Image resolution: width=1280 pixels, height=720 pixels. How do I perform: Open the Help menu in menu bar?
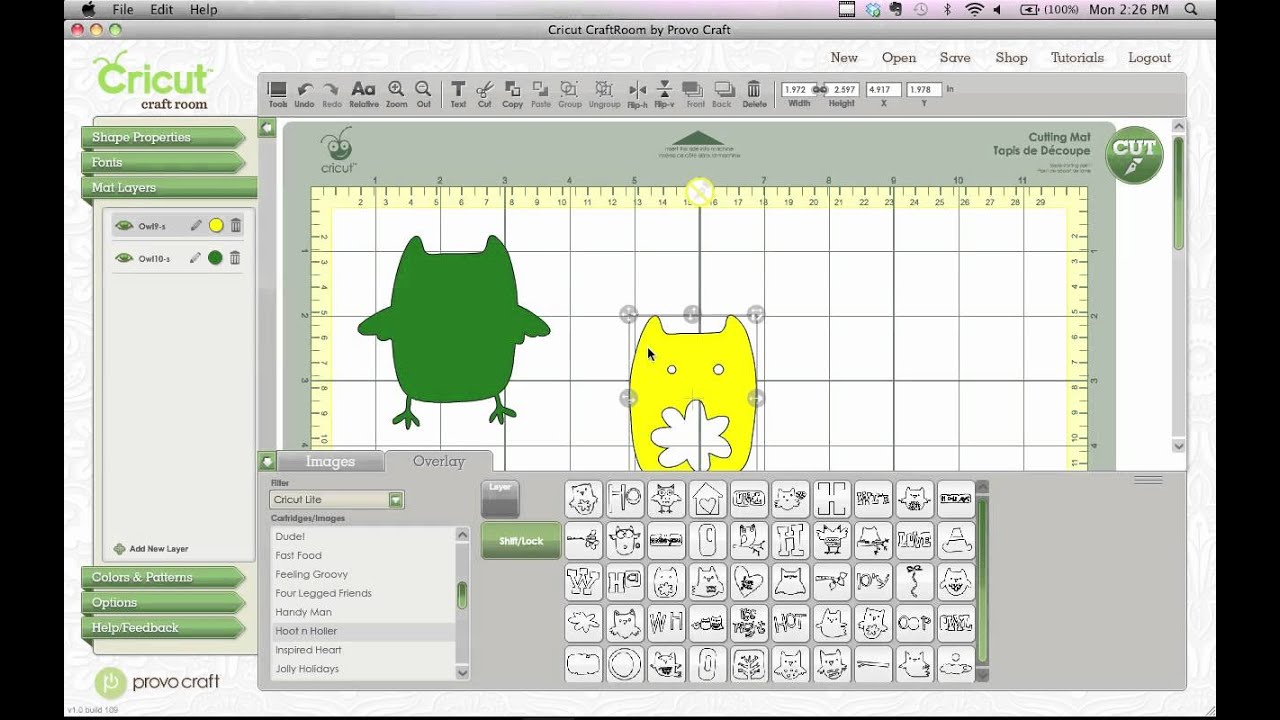203,9
